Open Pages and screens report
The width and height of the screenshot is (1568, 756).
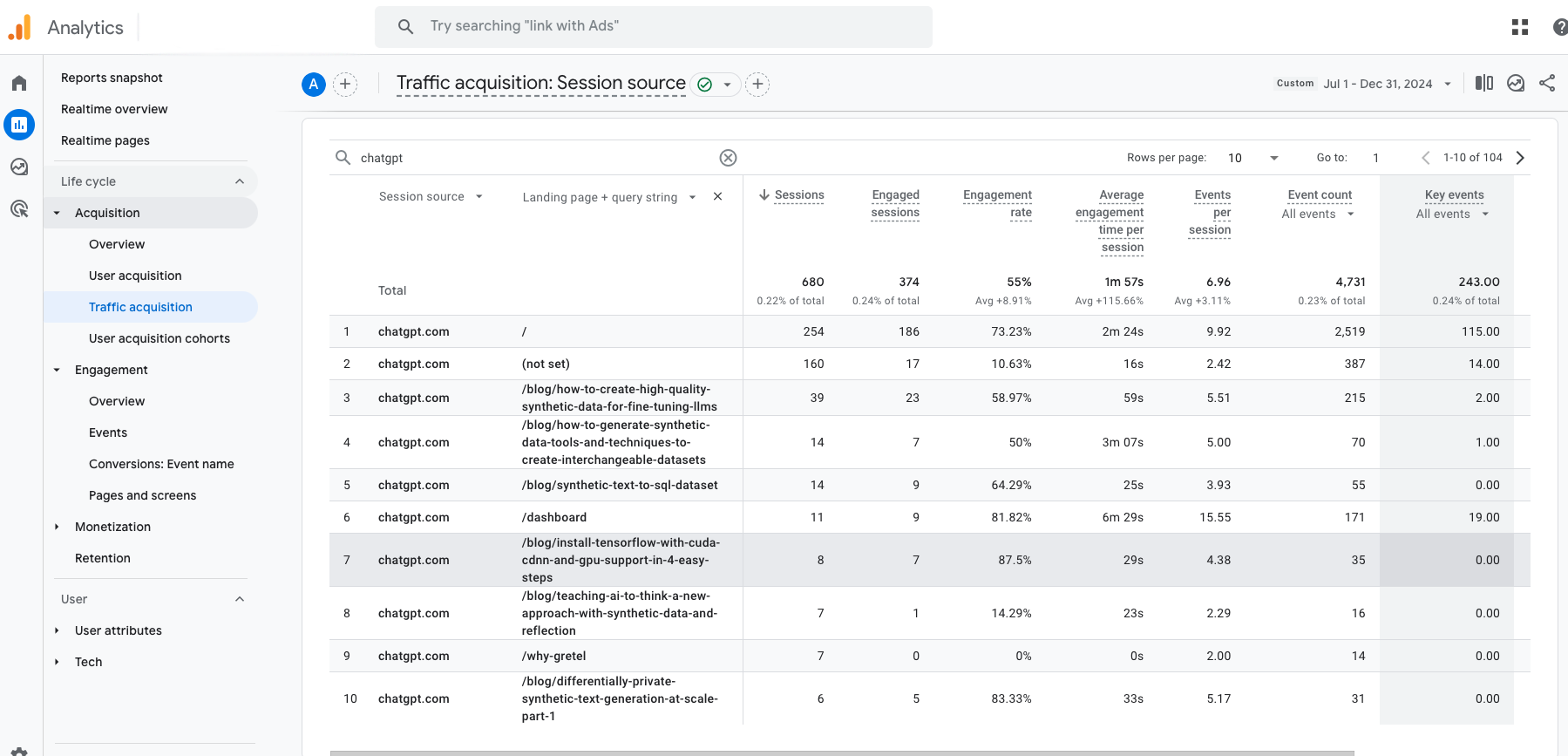[142, 495]
